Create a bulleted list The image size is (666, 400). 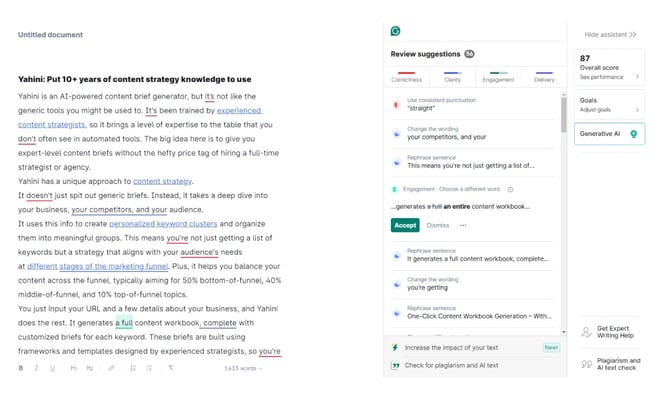149,368
